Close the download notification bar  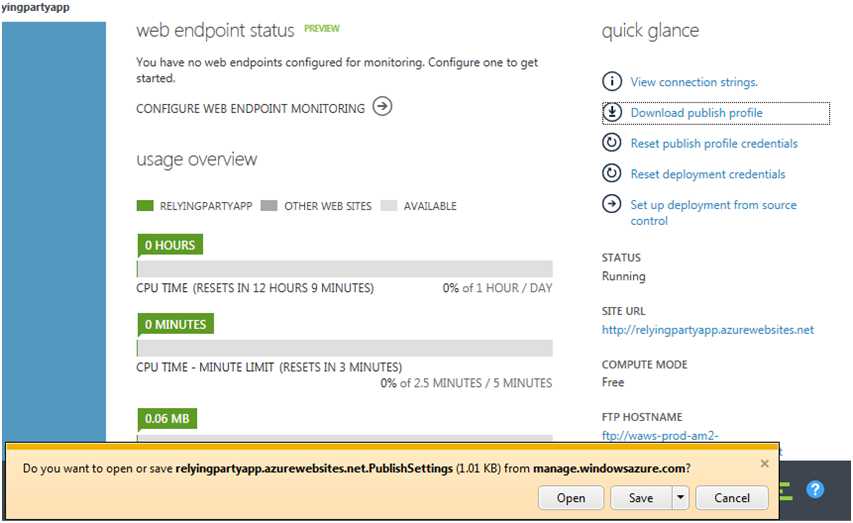tap(765, 464)
